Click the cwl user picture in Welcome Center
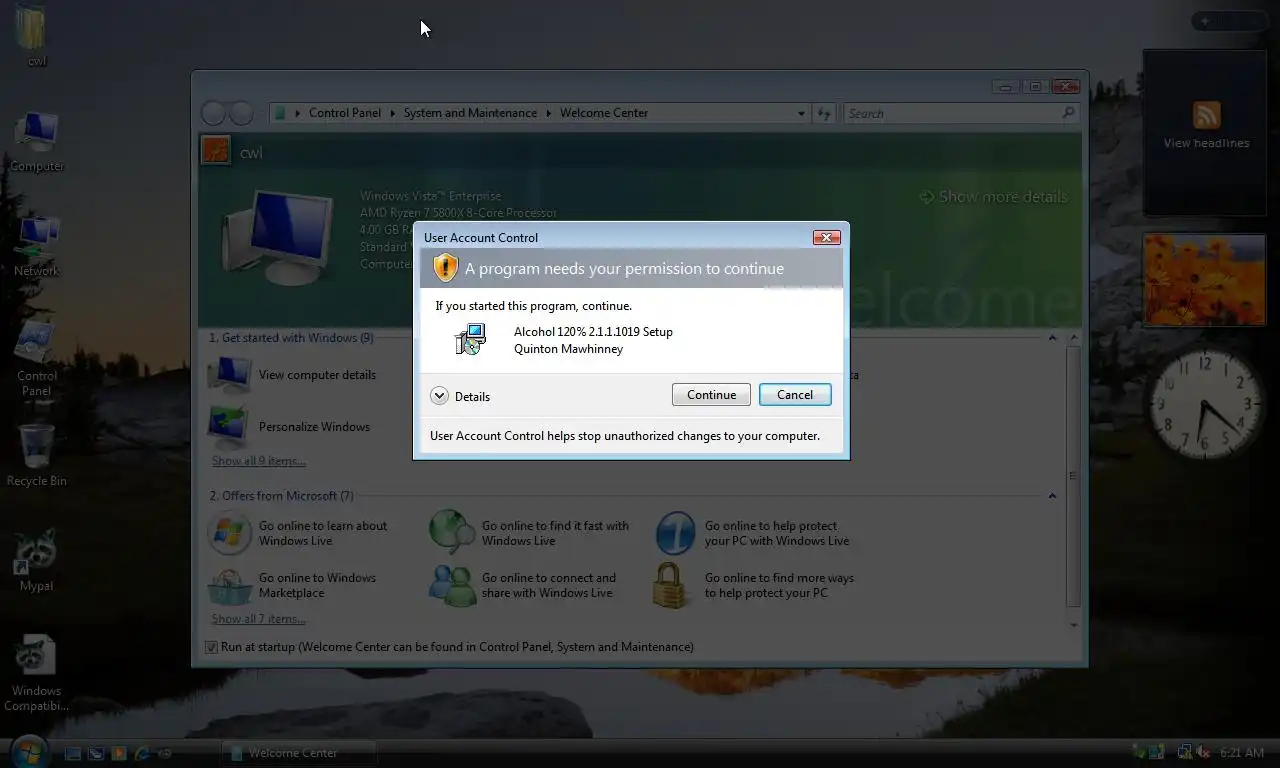1280x768 pixels. [x=216, y=152]
